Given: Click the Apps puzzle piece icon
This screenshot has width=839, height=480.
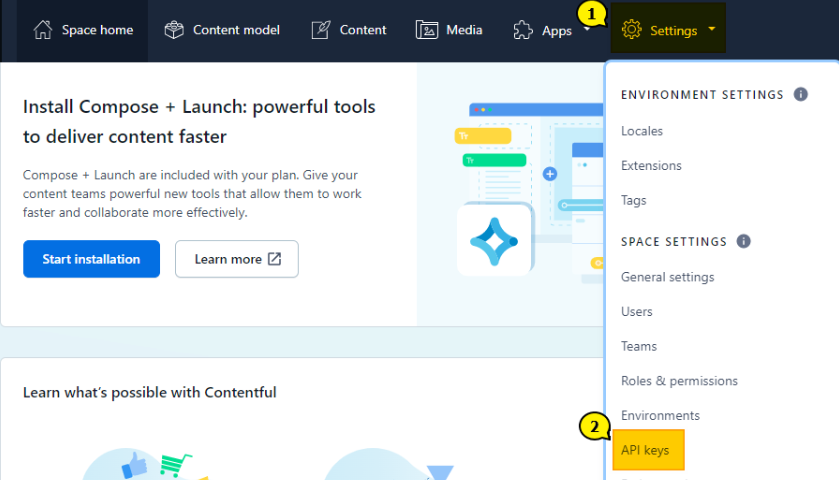Looking at the screenshot, I should pos(523,30).
